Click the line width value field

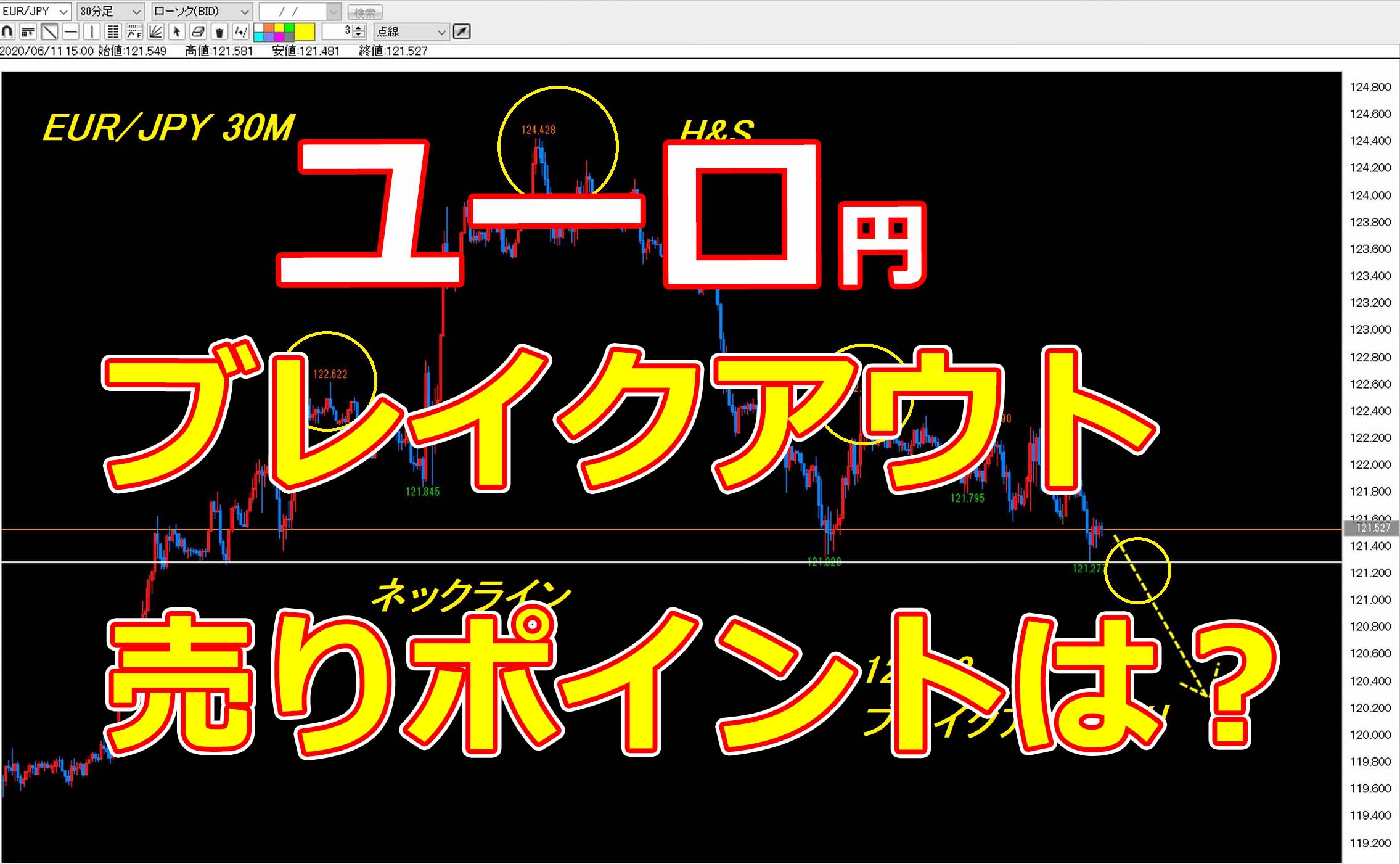point(338,31)
